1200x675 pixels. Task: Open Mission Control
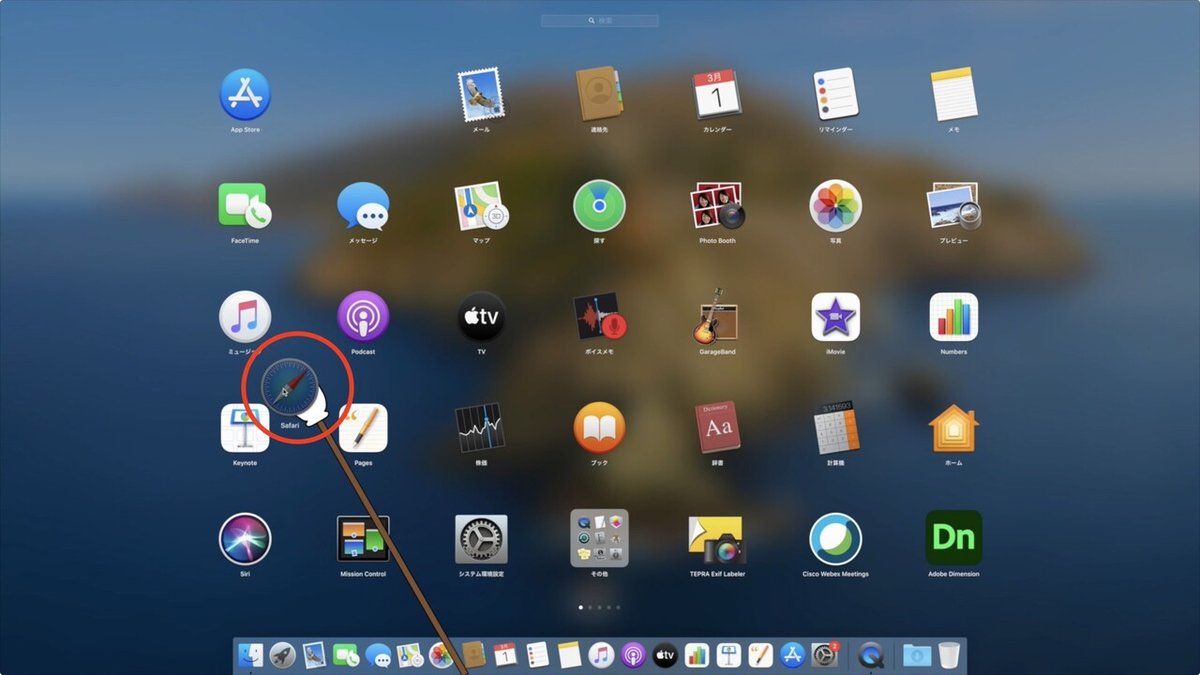click(x=363, y=539)
